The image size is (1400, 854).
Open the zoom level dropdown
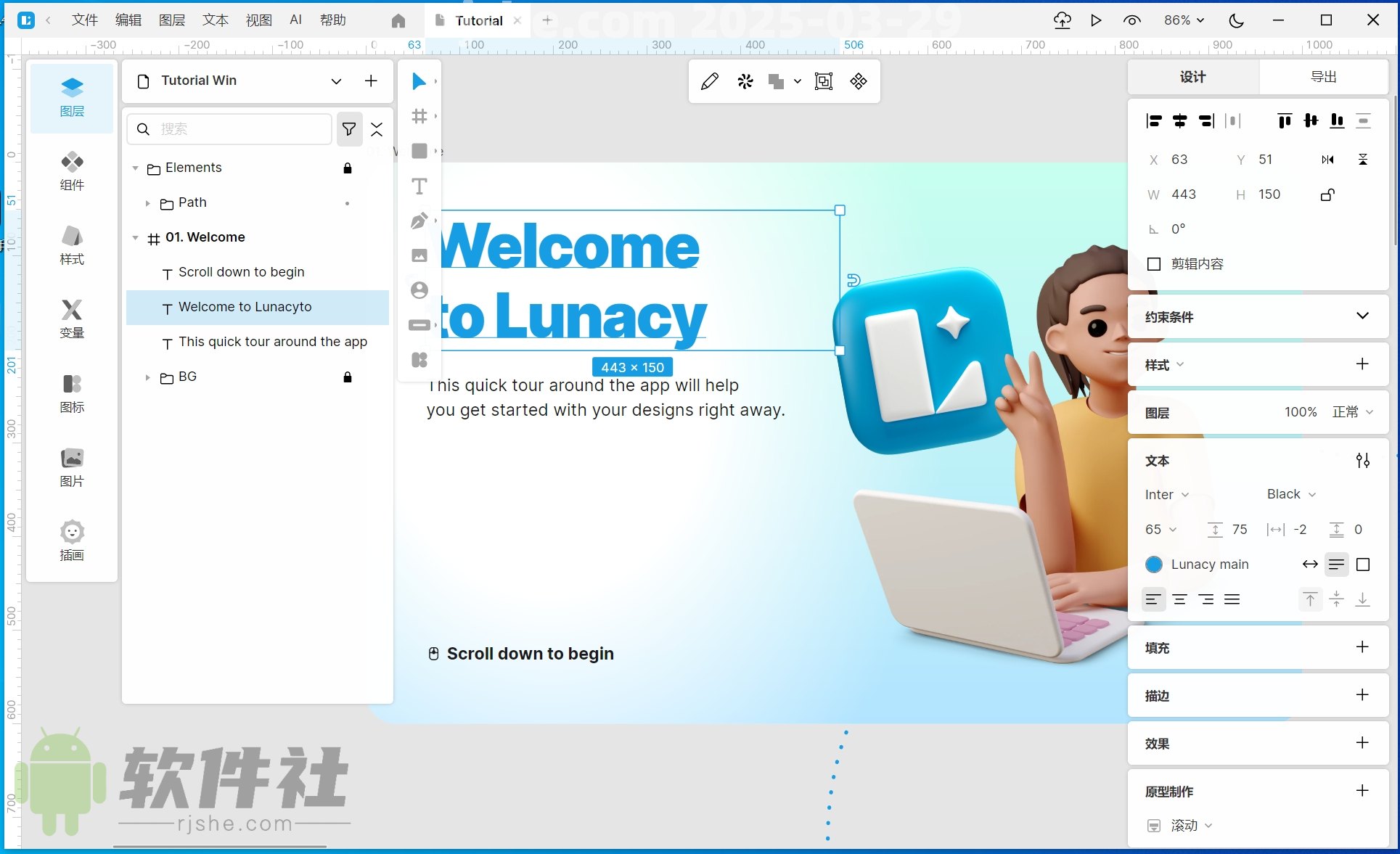coord(1184,20)
